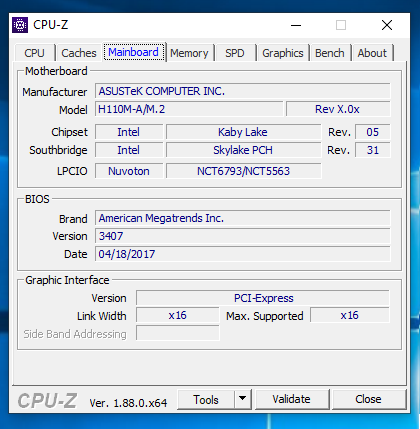Click the Validate button
The height and width of the screenshot is (429, 420).
tap(291, 399)
